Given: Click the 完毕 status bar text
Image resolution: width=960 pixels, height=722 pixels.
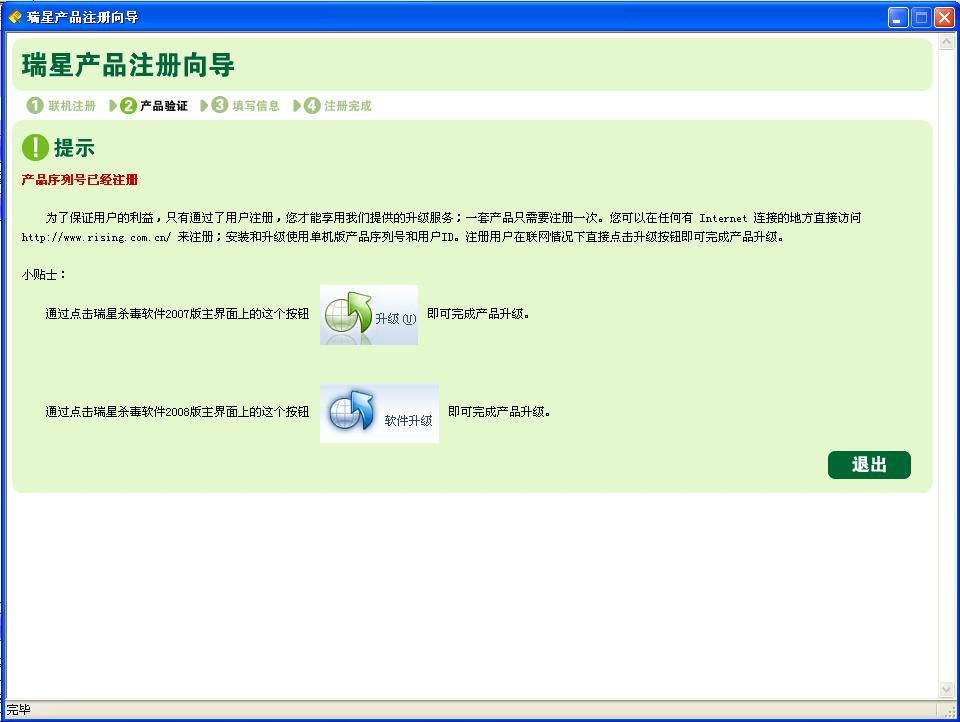Looking at the screenshot, I should click(18, 710).
